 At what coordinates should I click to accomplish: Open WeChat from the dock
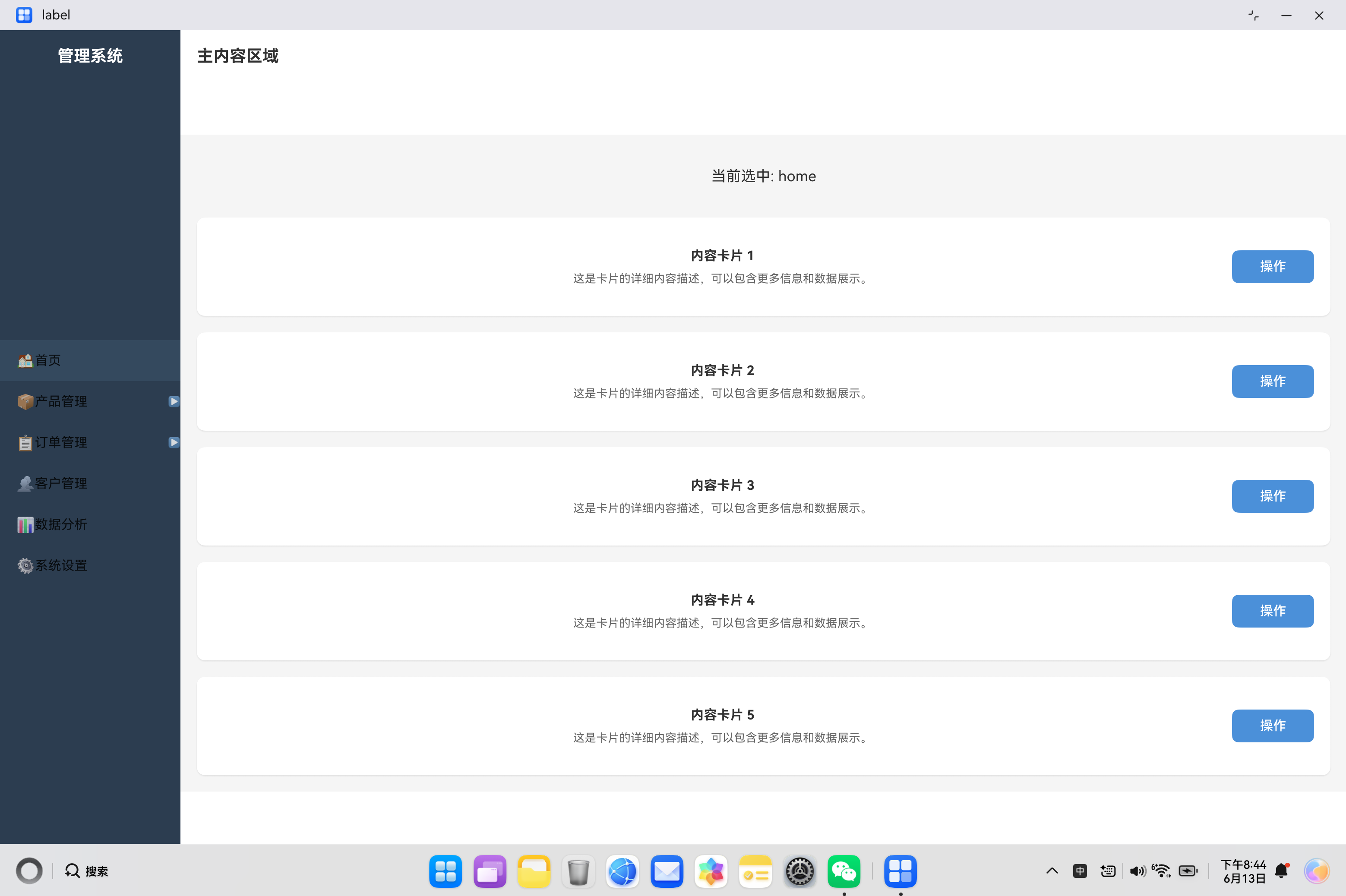coord(844,871)
